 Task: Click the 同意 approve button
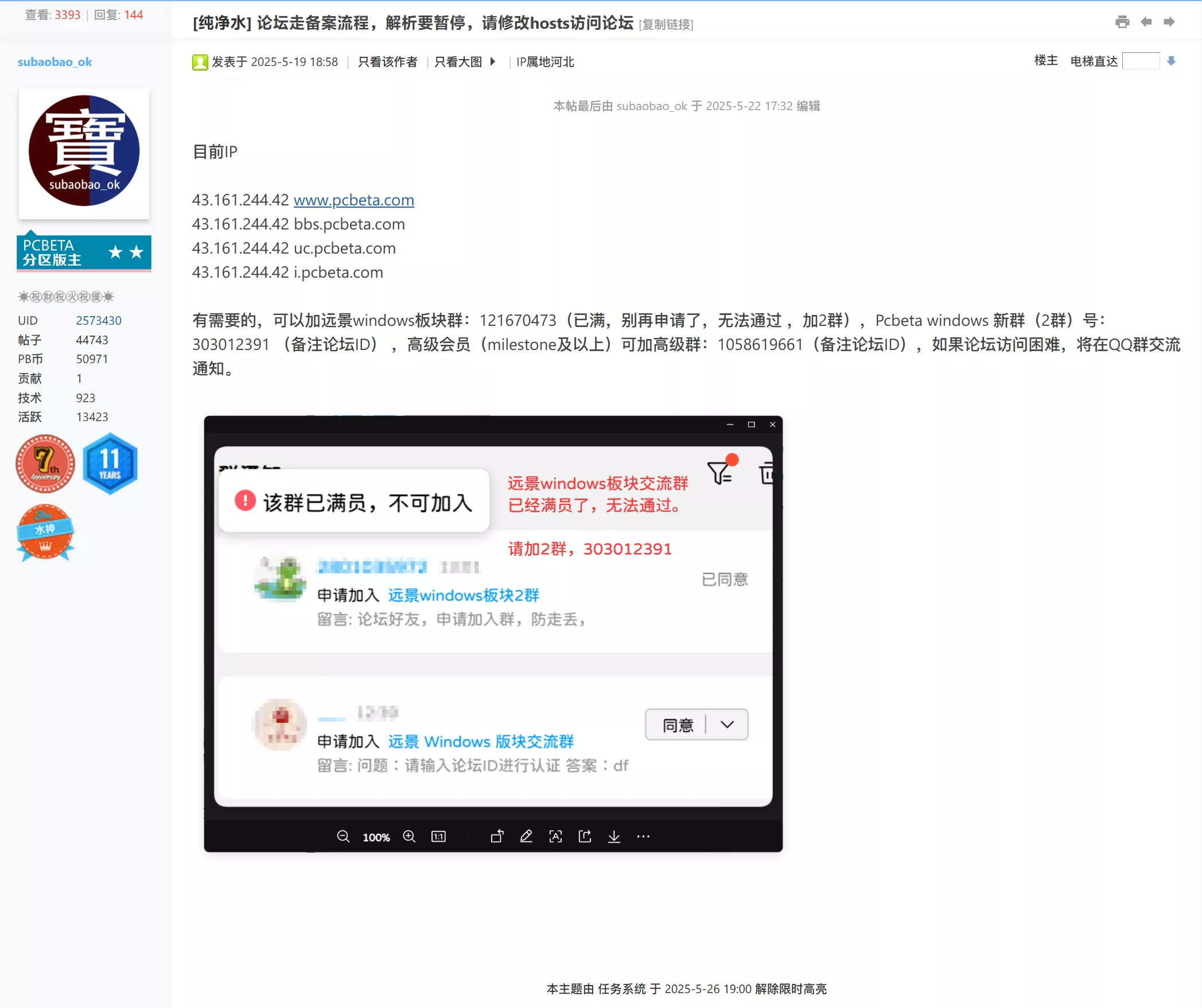pos(678,725)
